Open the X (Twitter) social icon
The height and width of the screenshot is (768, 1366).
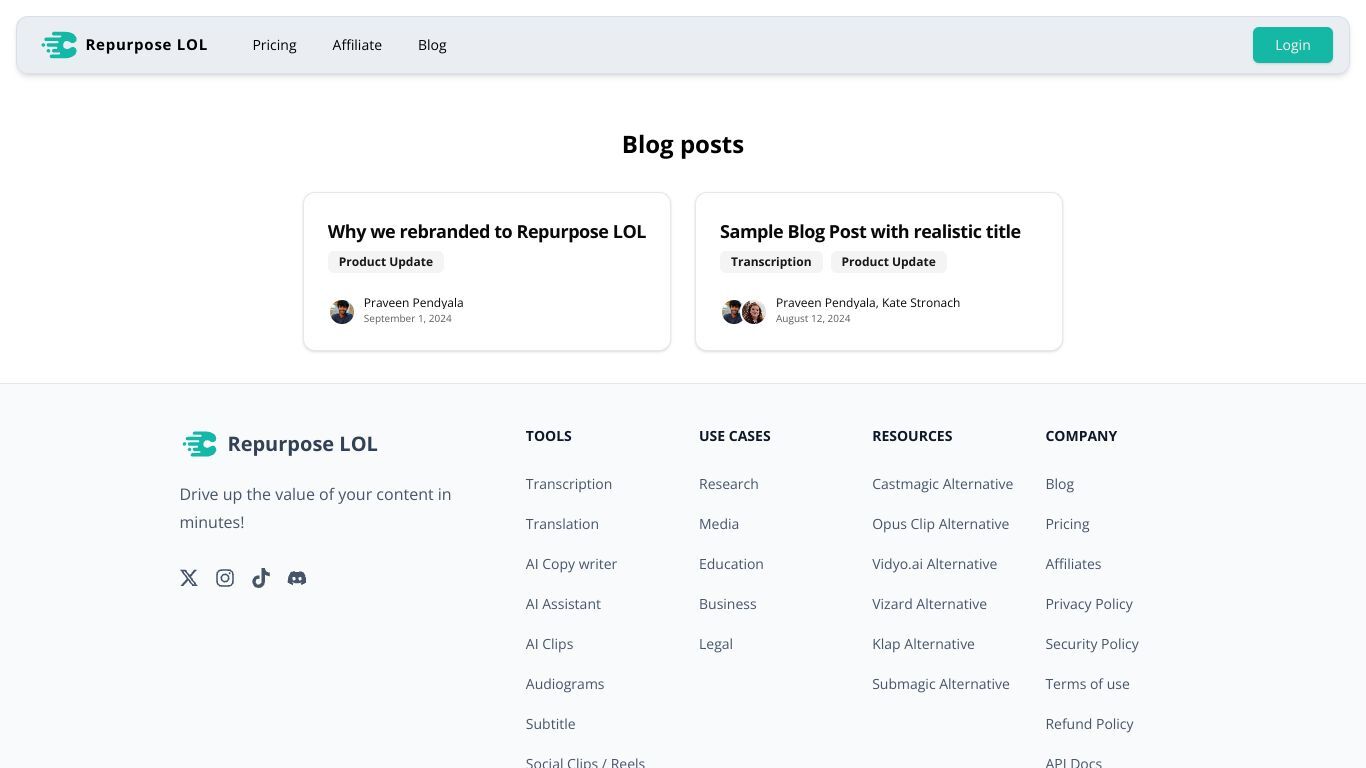click(x=189, y=578)
